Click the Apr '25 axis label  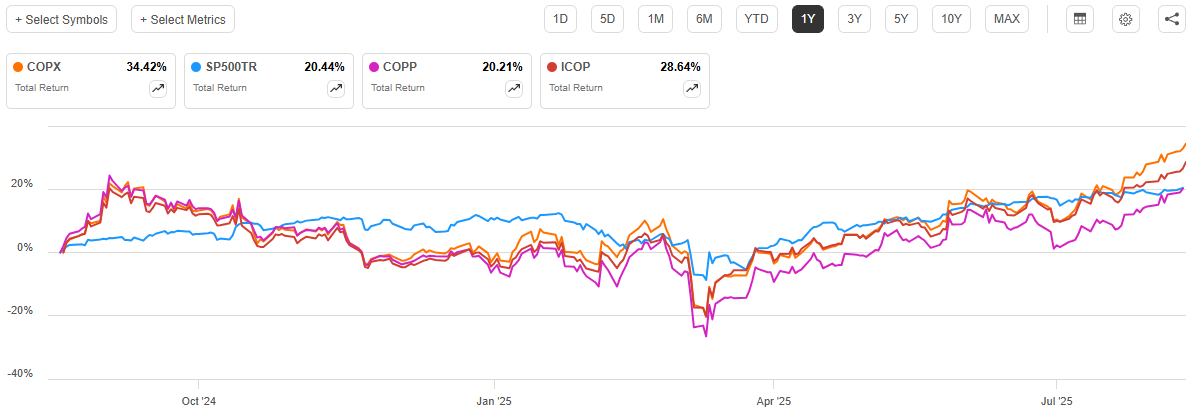click(x=773, y=399)
